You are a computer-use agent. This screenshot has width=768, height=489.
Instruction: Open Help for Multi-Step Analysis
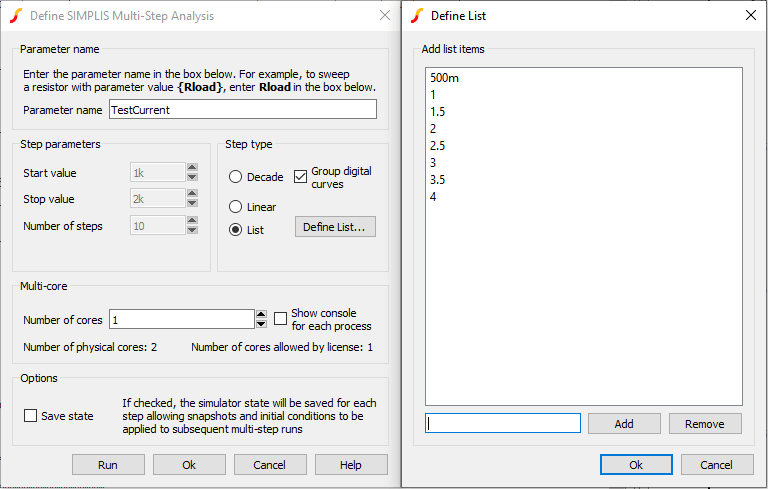pos(351,465)
